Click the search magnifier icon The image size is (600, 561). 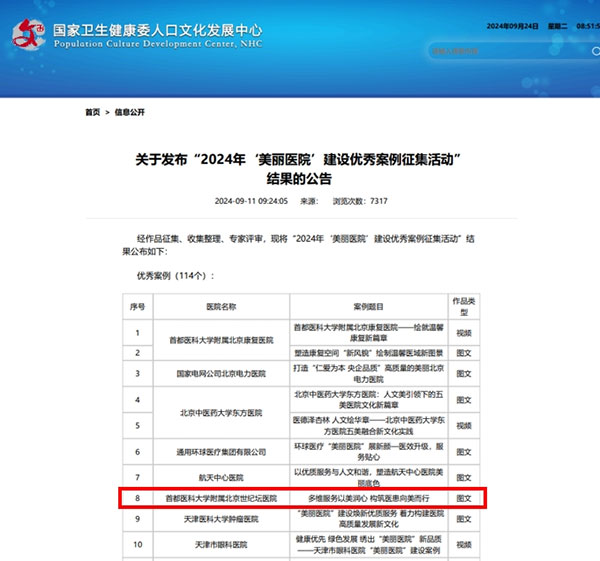595,51
